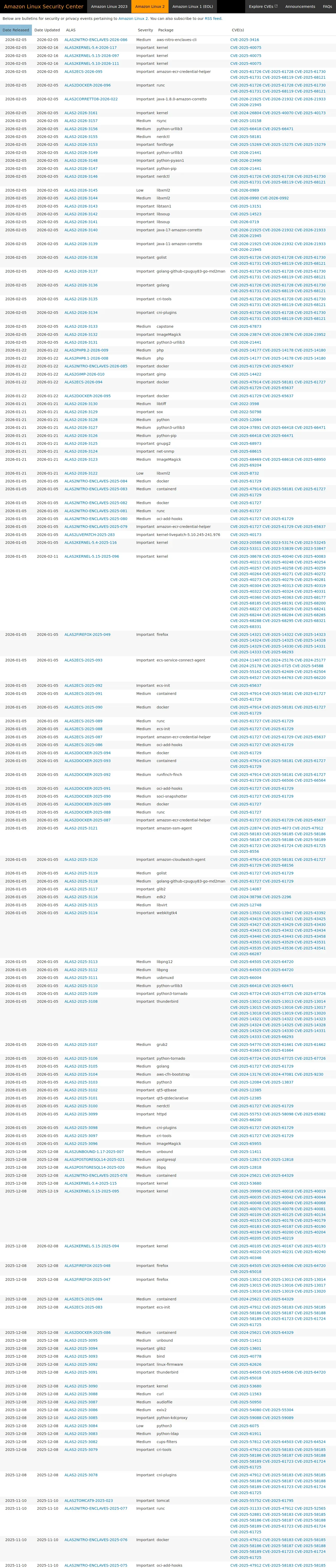Open advisory ALAS2-2025-3092 for linux-firmware

coord(81,1364)
